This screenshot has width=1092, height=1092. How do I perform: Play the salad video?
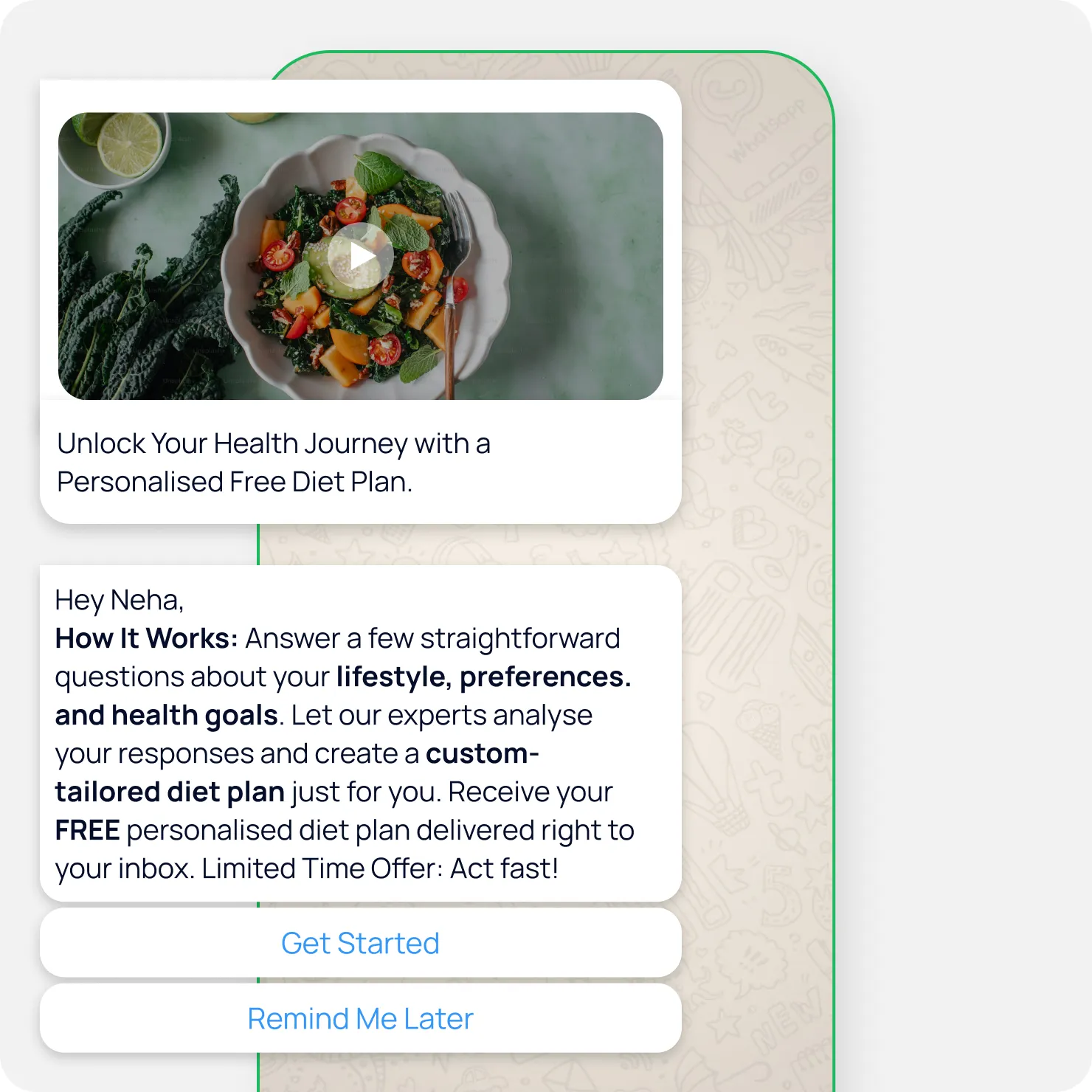click(x=360, y=256)
